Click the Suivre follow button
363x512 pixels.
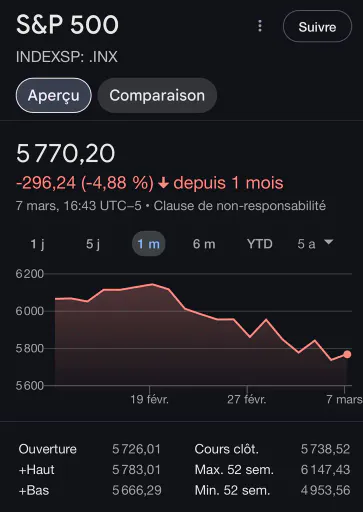click(317, 26)
